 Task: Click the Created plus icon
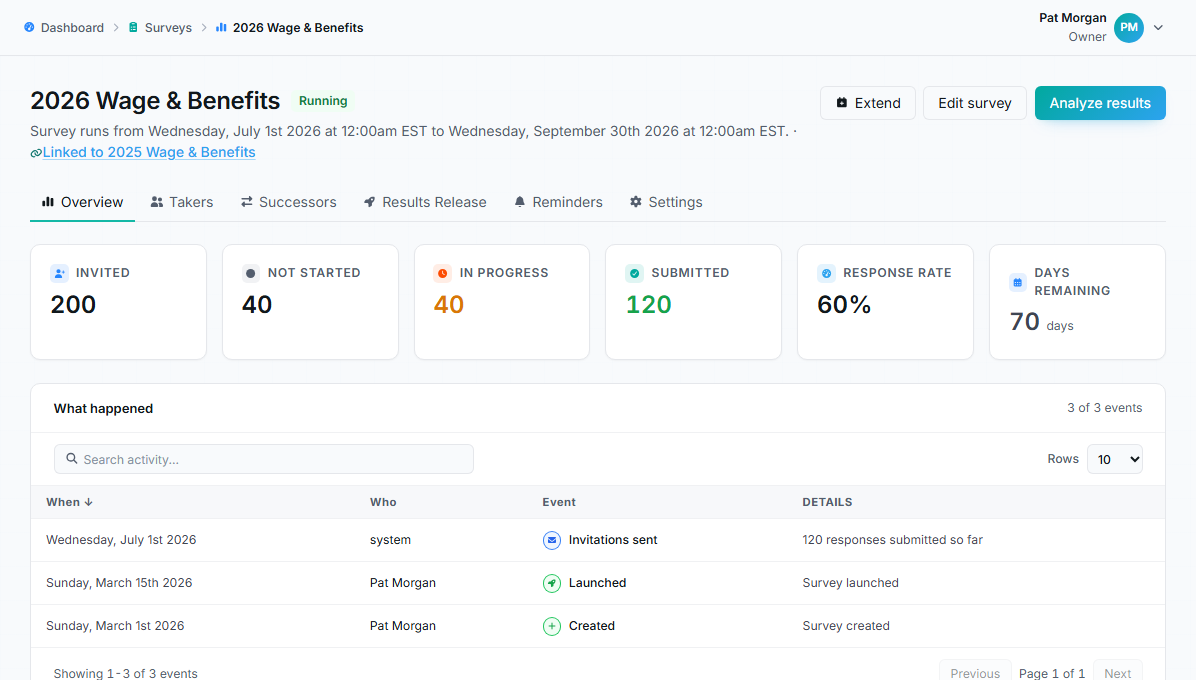tap(551, 627)
